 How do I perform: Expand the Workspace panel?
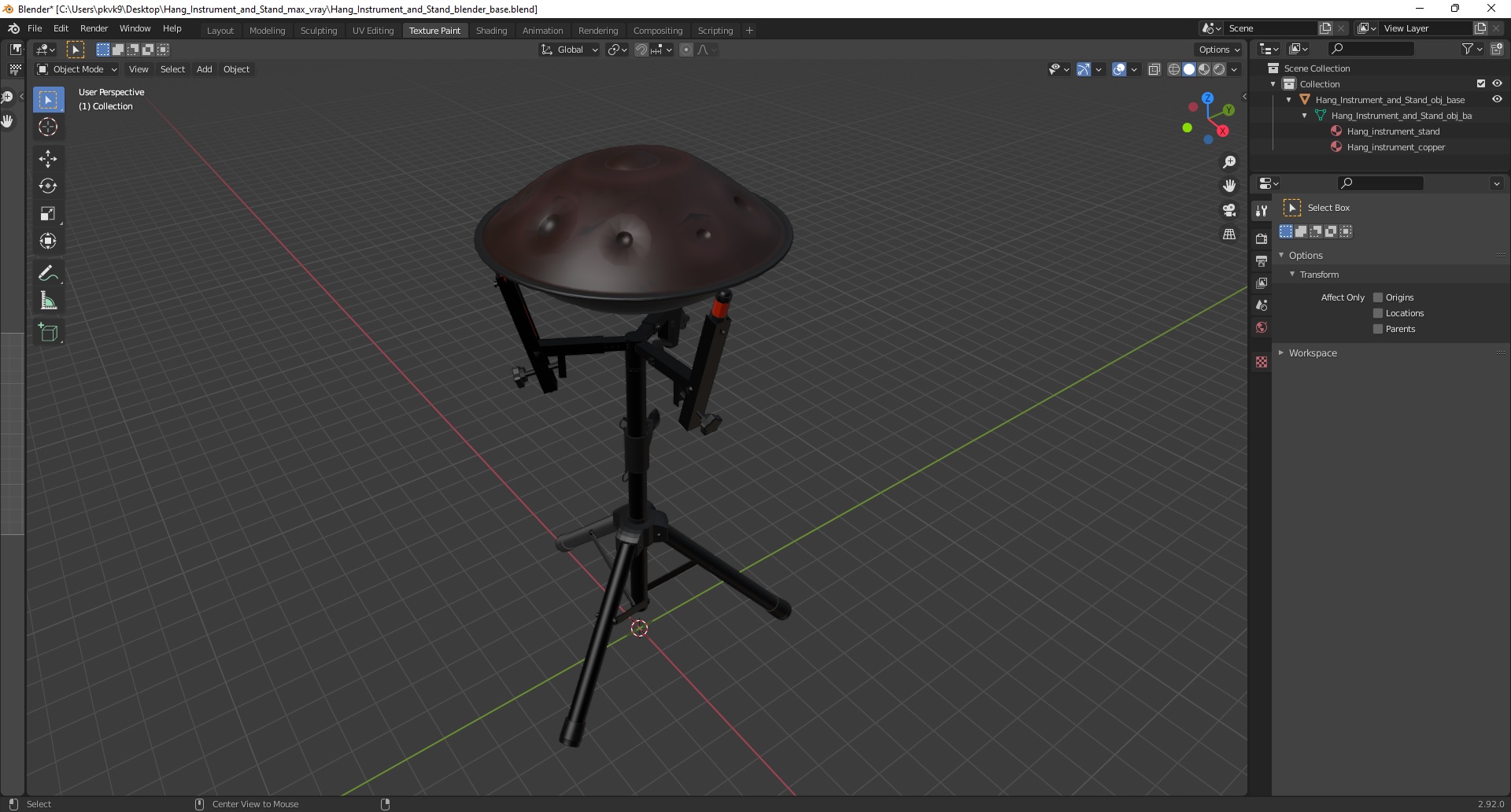(x=1281, y=352)
